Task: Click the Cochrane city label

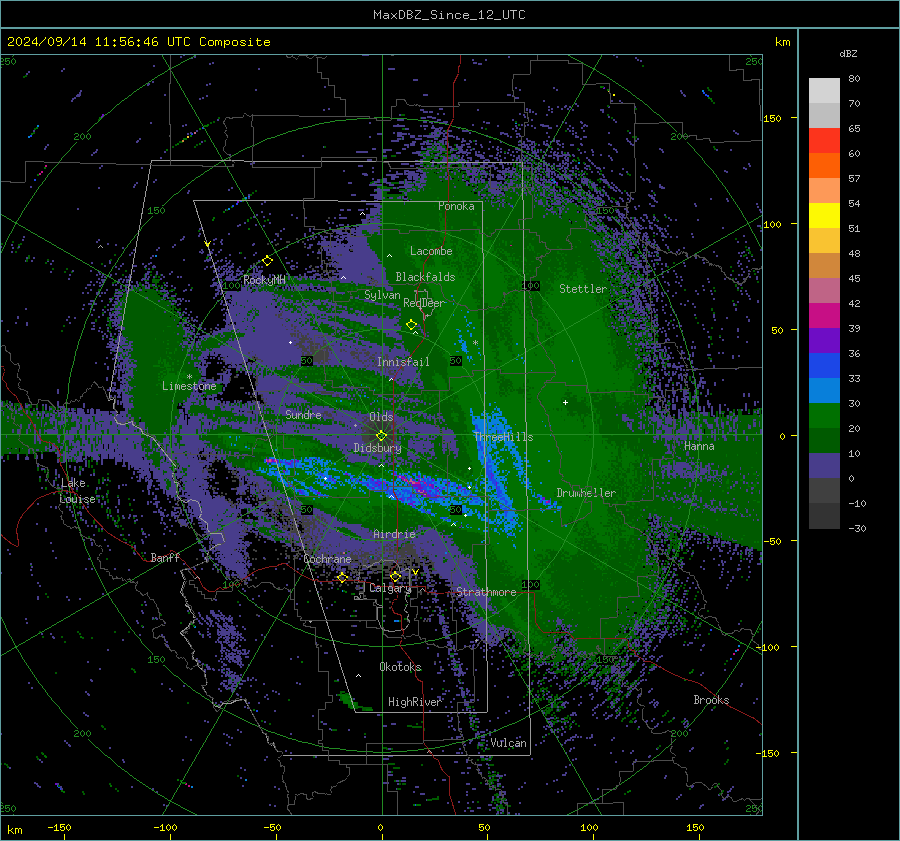Action: (327, 559)
